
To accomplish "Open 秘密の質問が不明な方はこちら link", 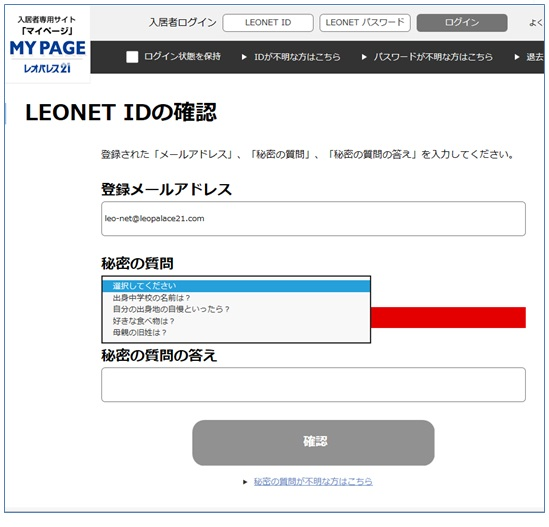I will [x=313, y=482].
